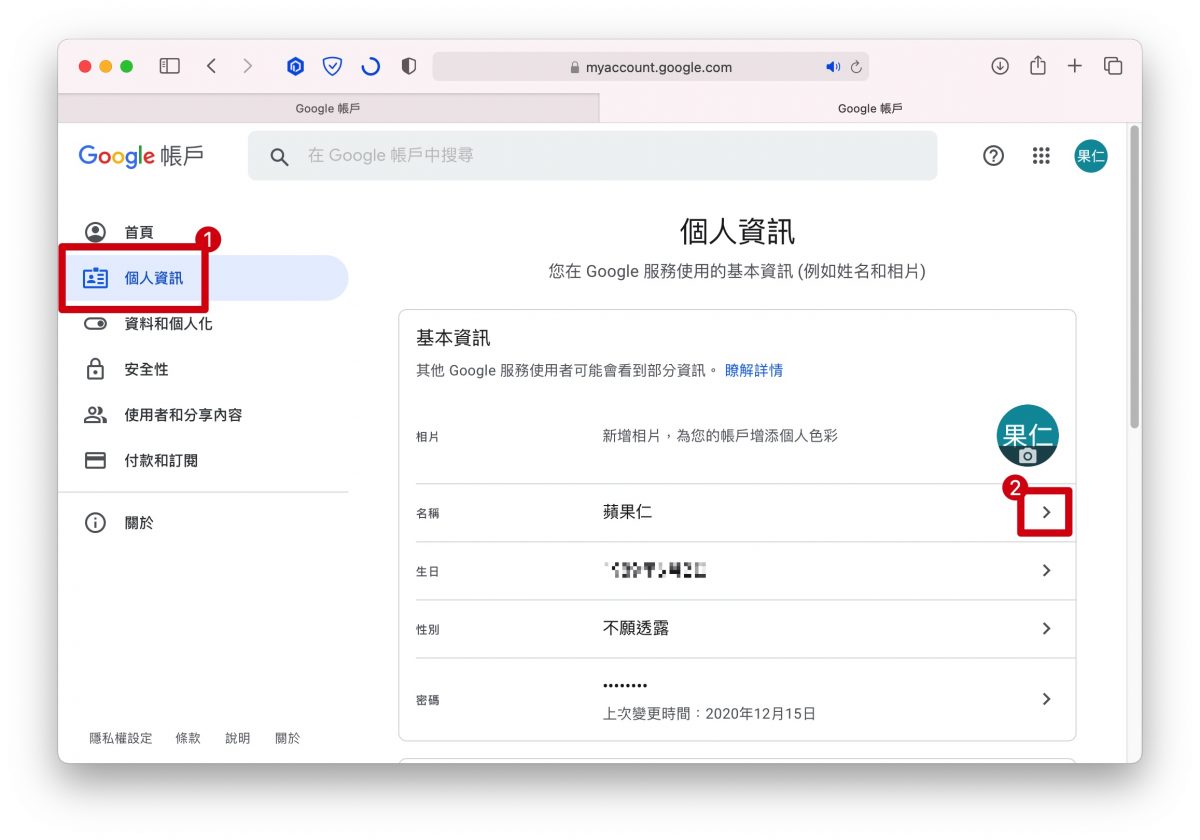Image resolution: width=1200 pixels, height=840 pixels.
Task: Click the search magnifier icon
Action: coord(280,157)
